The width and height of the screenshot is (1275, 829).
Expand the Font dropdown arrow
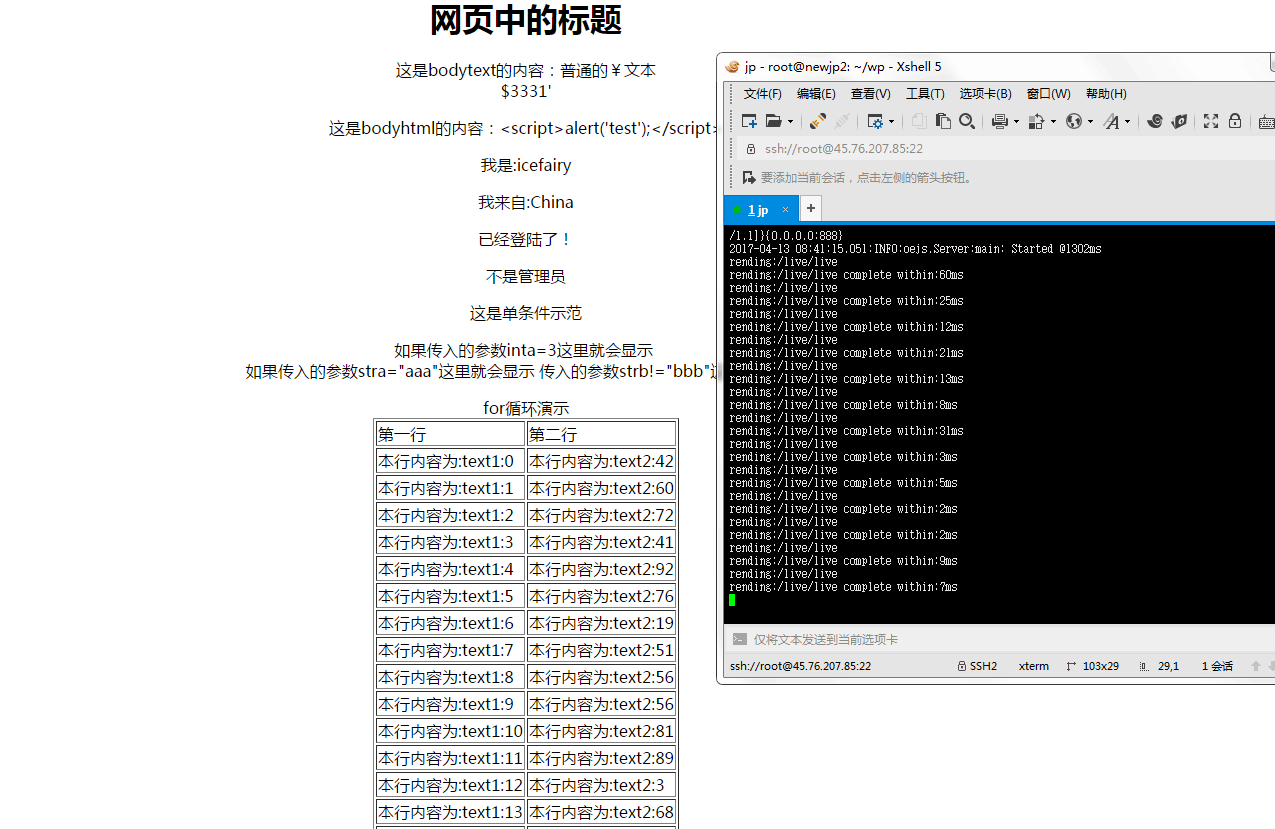[1127, 122]
